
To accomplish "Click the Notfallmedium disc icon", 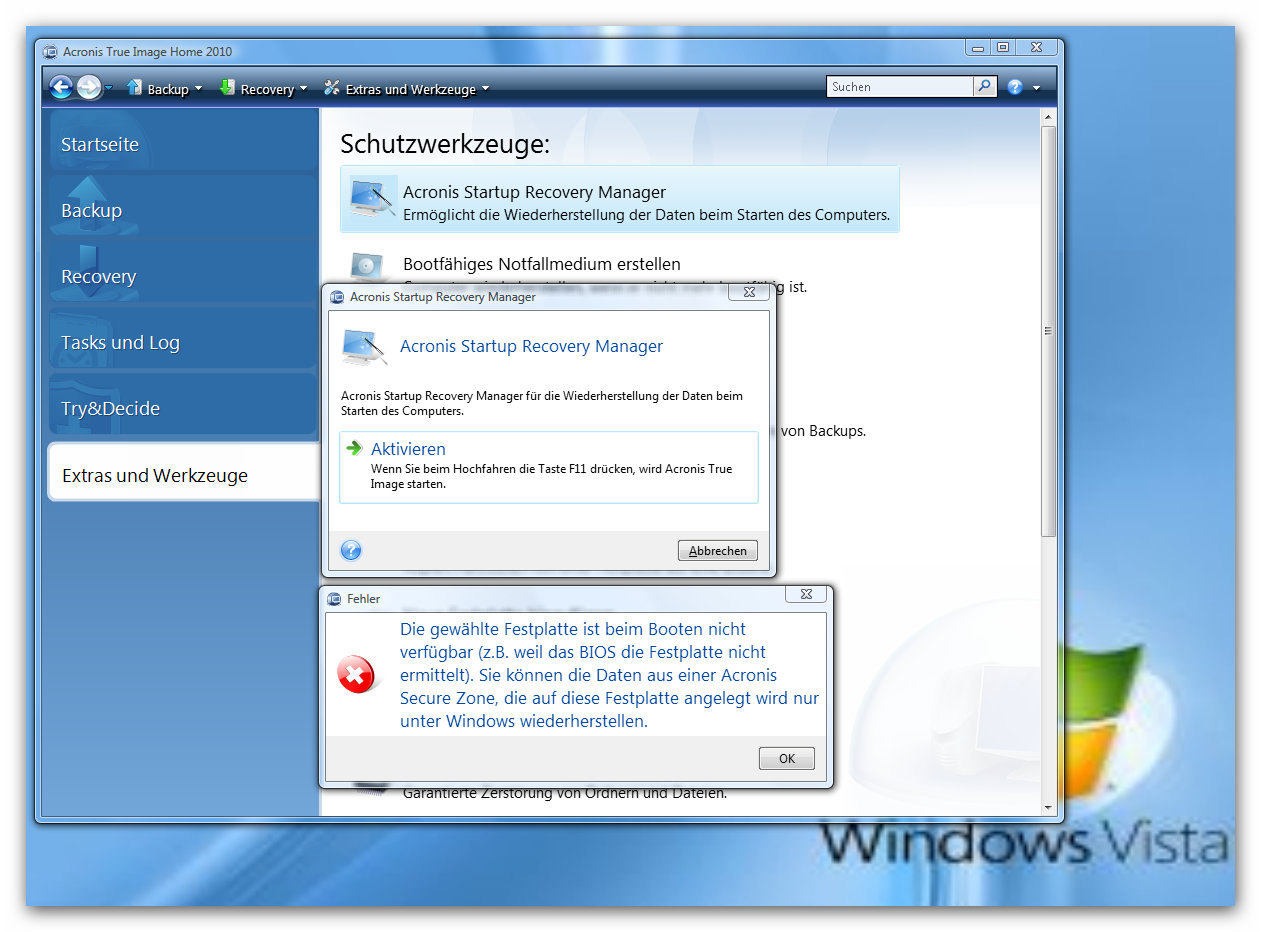I will pos(367,266).
